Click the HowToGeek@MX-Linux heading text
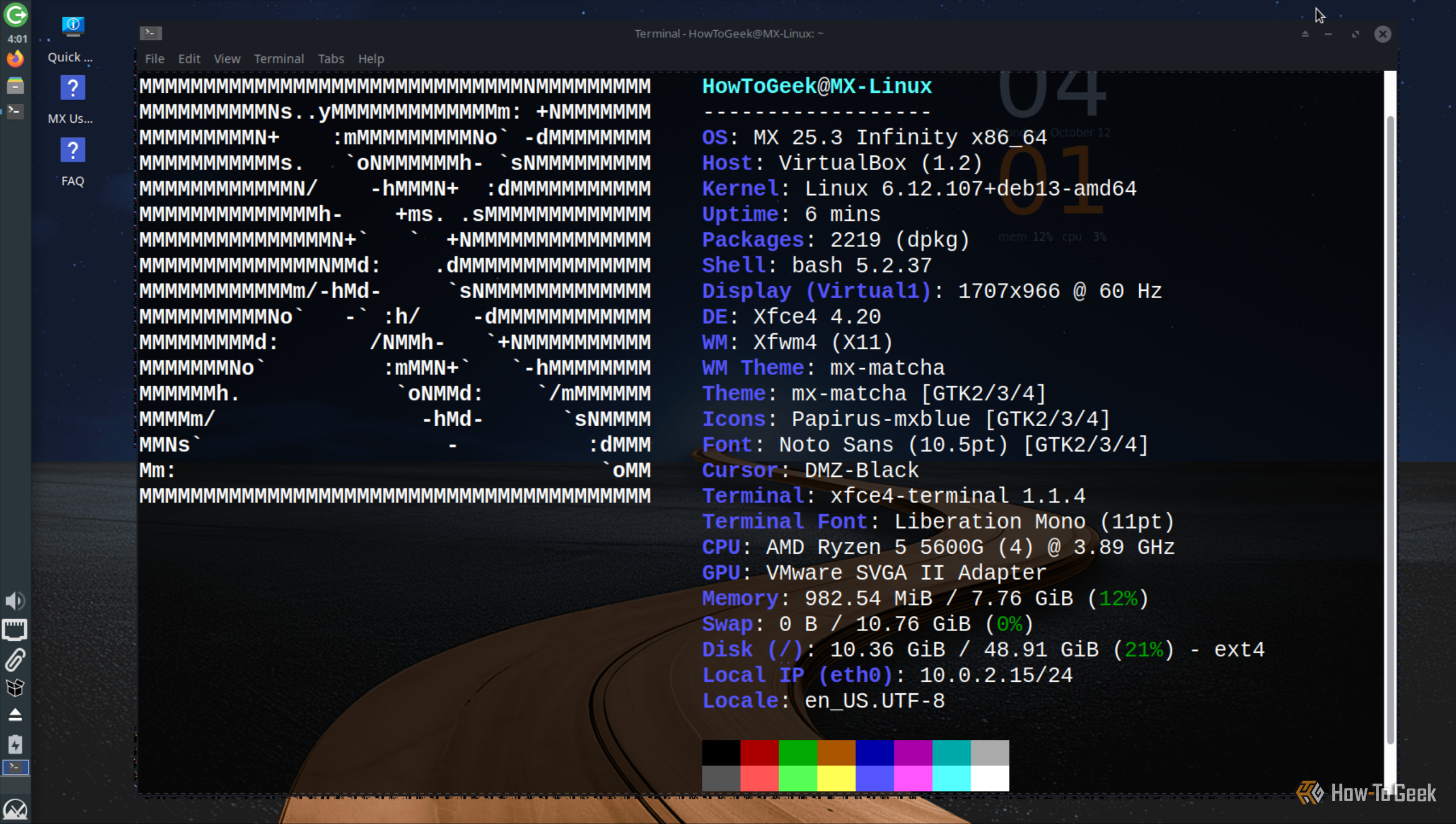1456x824 pixels. [817, 86]
